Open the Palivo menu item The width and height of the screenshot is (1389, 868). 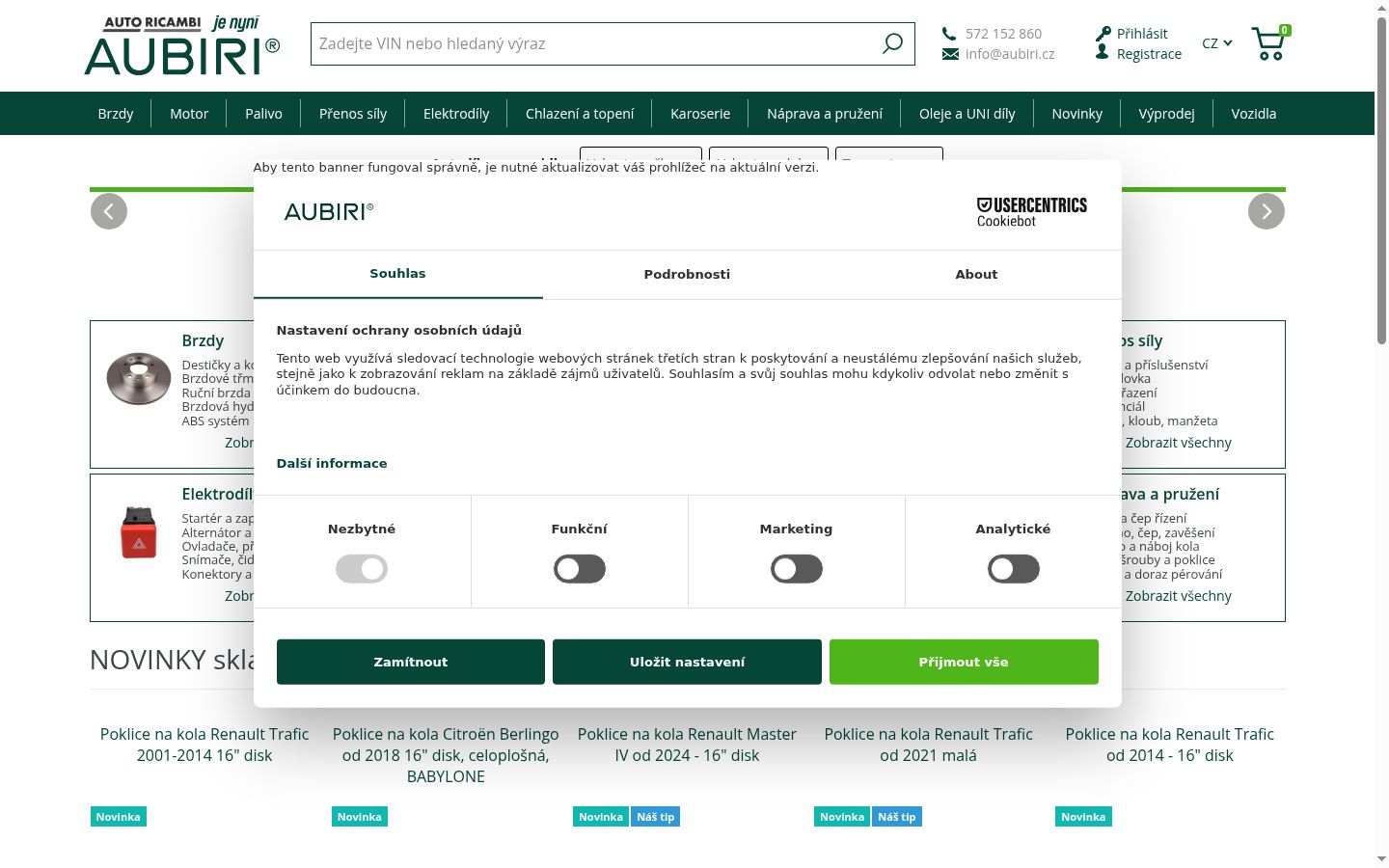click(264, 114)
